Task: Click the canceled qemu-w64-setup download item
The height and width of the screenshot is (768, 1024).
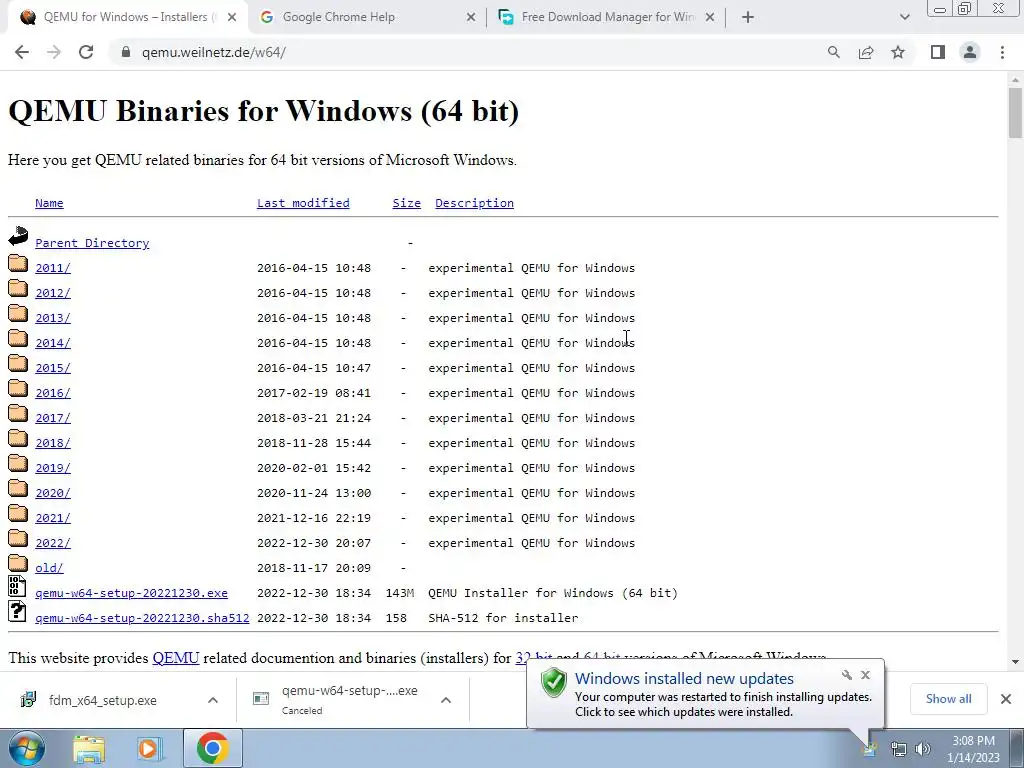Action: point(336,699)
